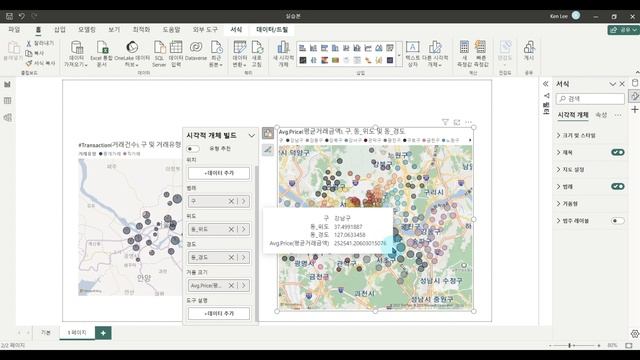Click the format visual paintbrush beside map
Image resolution: width=640 pixels, height=360 pixels.
(x=268, y=150)
